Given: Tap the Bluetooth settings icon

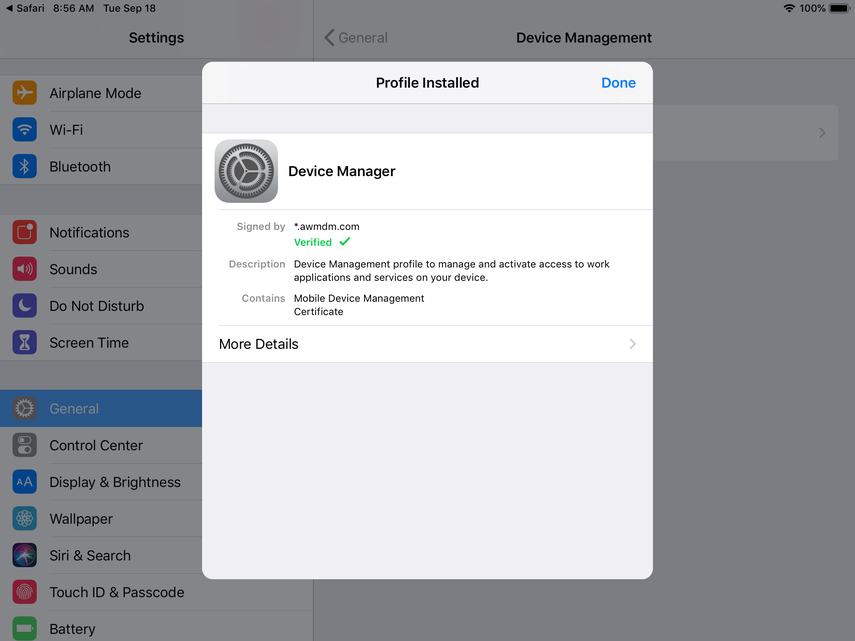Looking at the screenshot, I should point(25,167).
